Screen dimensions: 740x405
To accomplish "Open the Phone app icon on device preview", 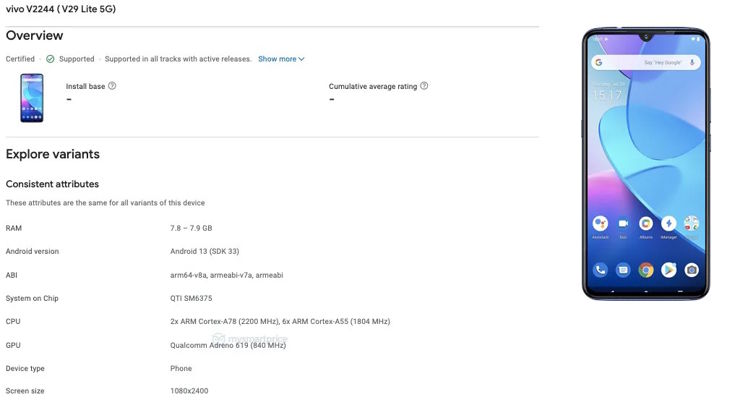I will click(x=600, y=270).
